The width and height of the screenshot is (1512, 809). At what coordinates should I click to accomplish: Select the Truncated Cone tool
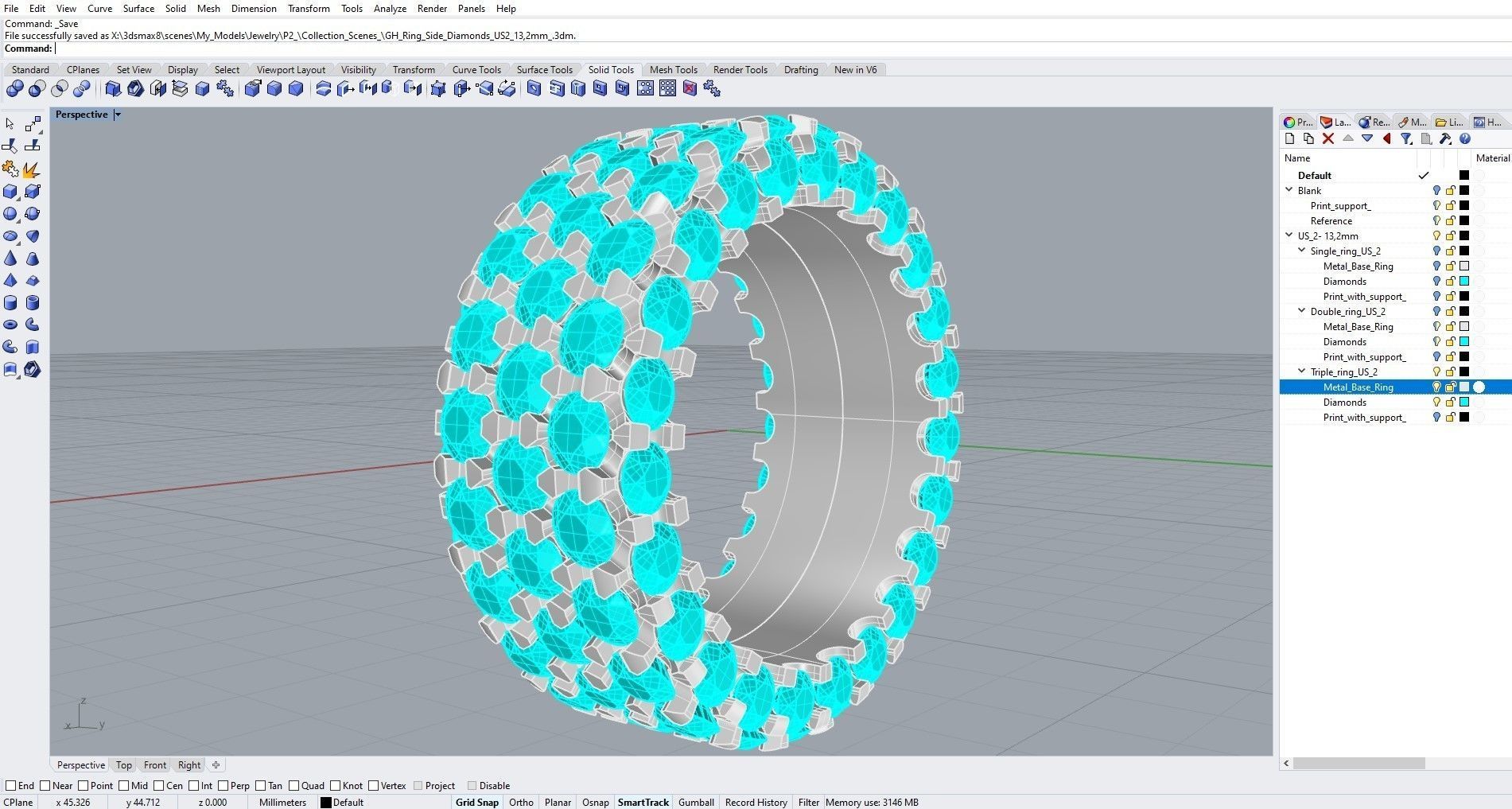(x=33, y=259)
